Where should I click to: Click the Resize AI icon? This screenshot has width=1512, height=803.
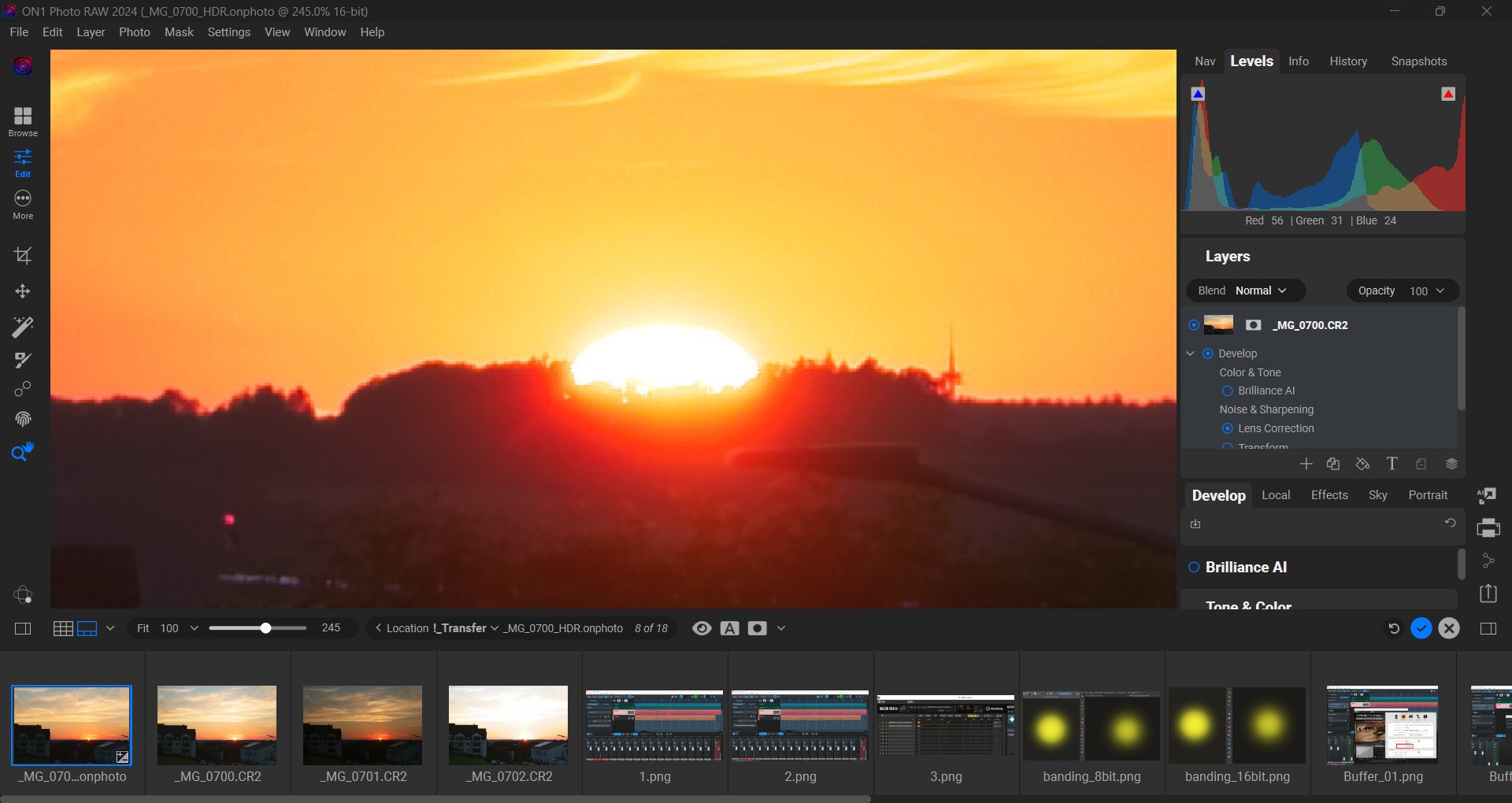1487,496
